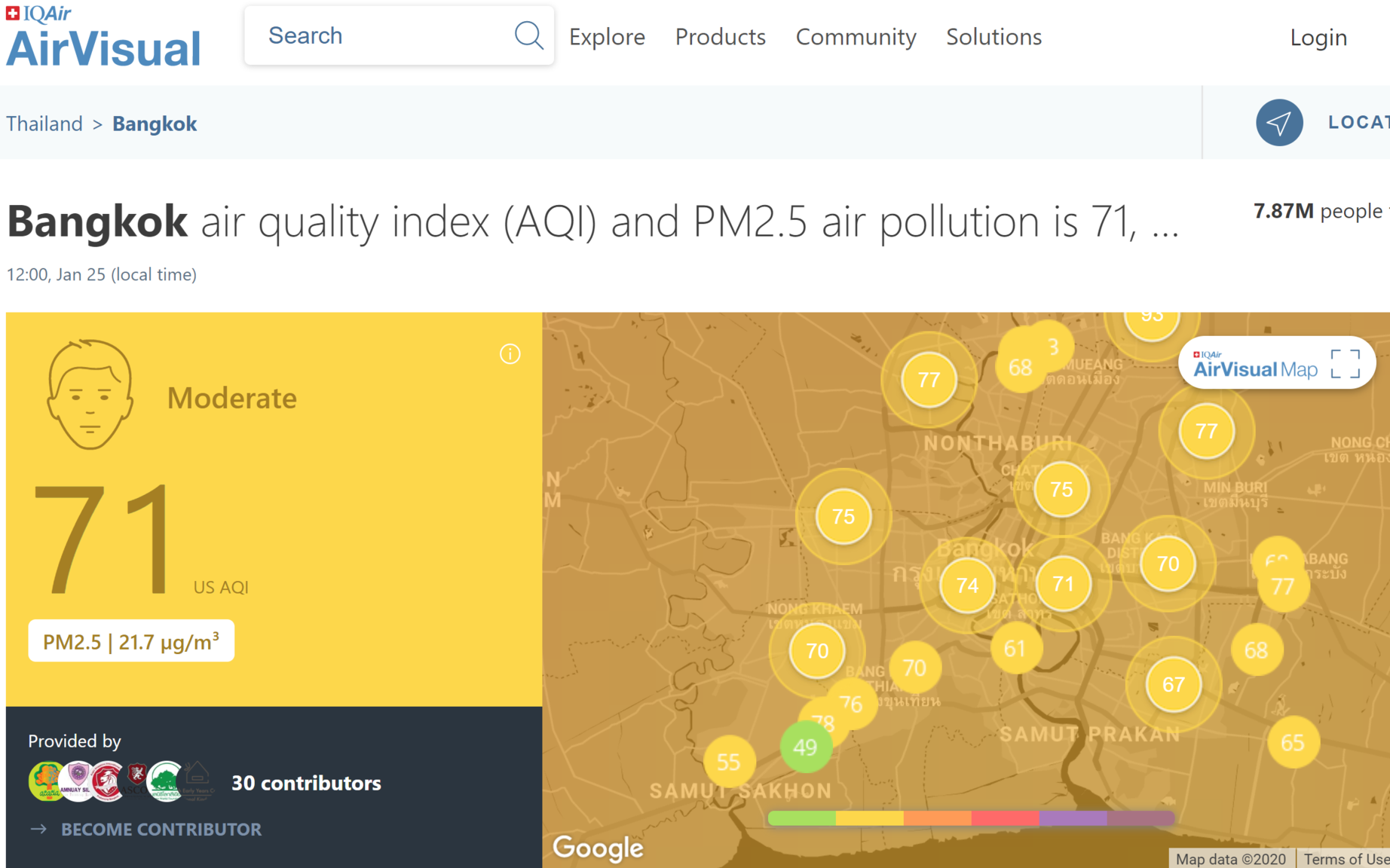
Task: Go to Thailand breadcrumb
Action: pyautogui.click(x=44, y=124)
